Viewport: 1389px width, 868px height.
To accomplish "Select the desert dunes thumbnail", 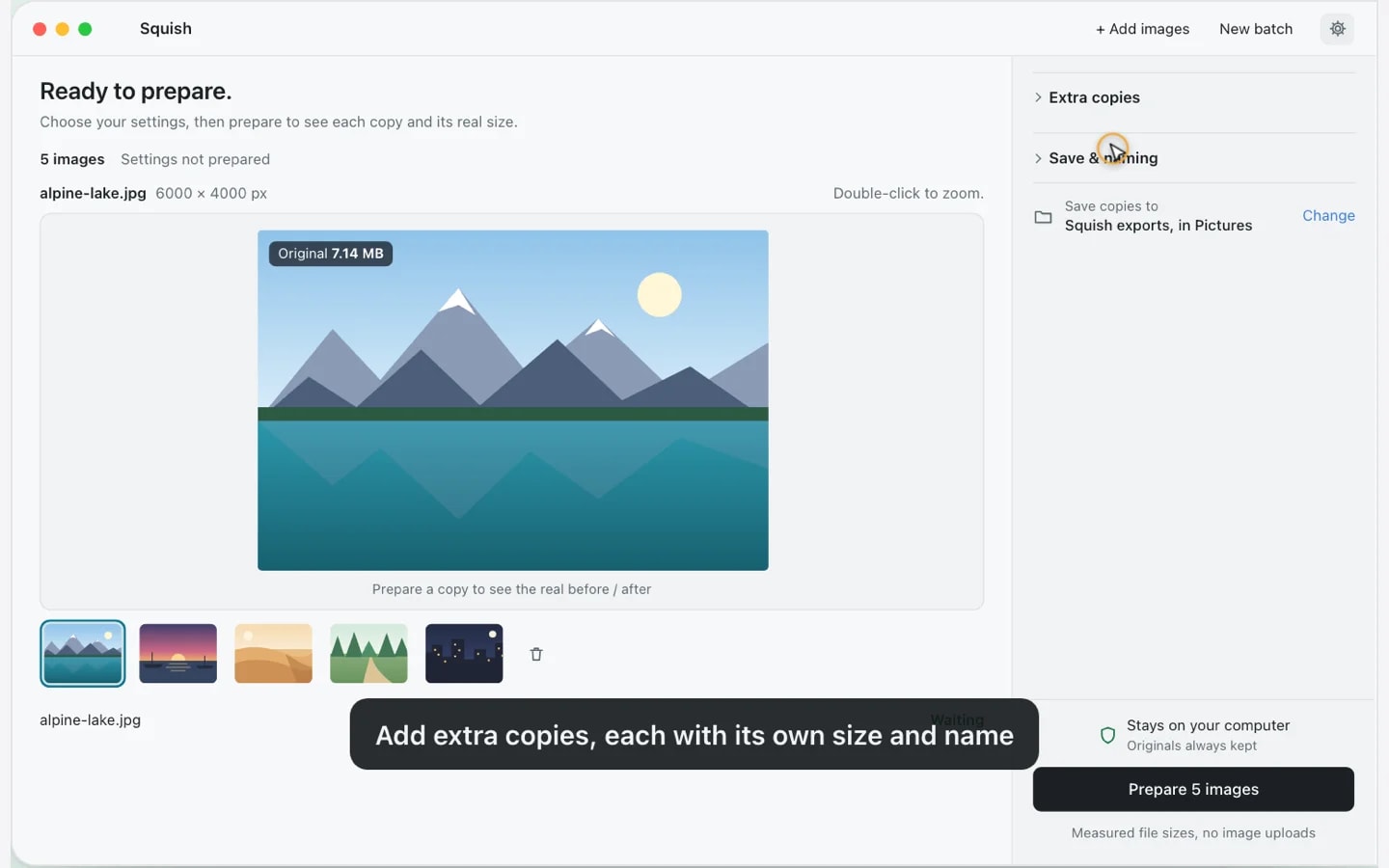I will [274, 653].
